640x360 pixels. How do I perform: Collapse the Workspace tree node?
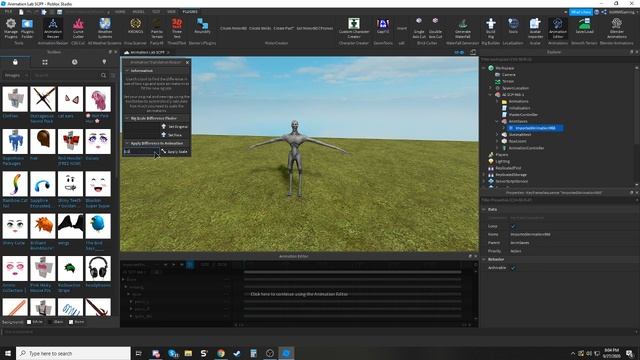pos(484,68)
